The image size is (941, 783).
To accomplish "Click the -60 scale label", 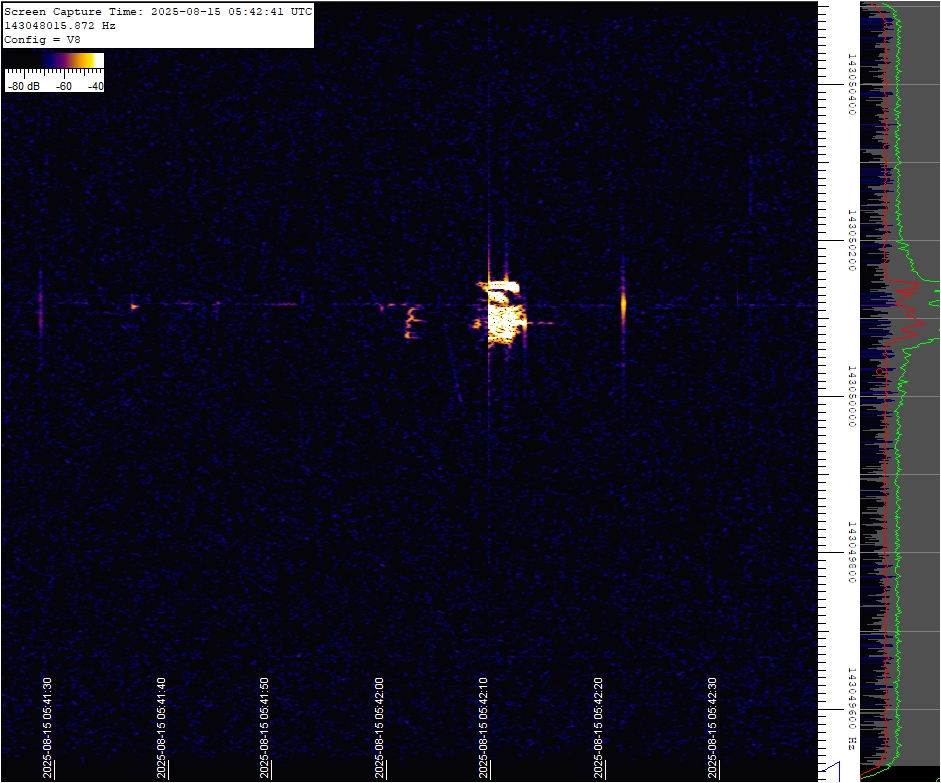I will point(64,86).
